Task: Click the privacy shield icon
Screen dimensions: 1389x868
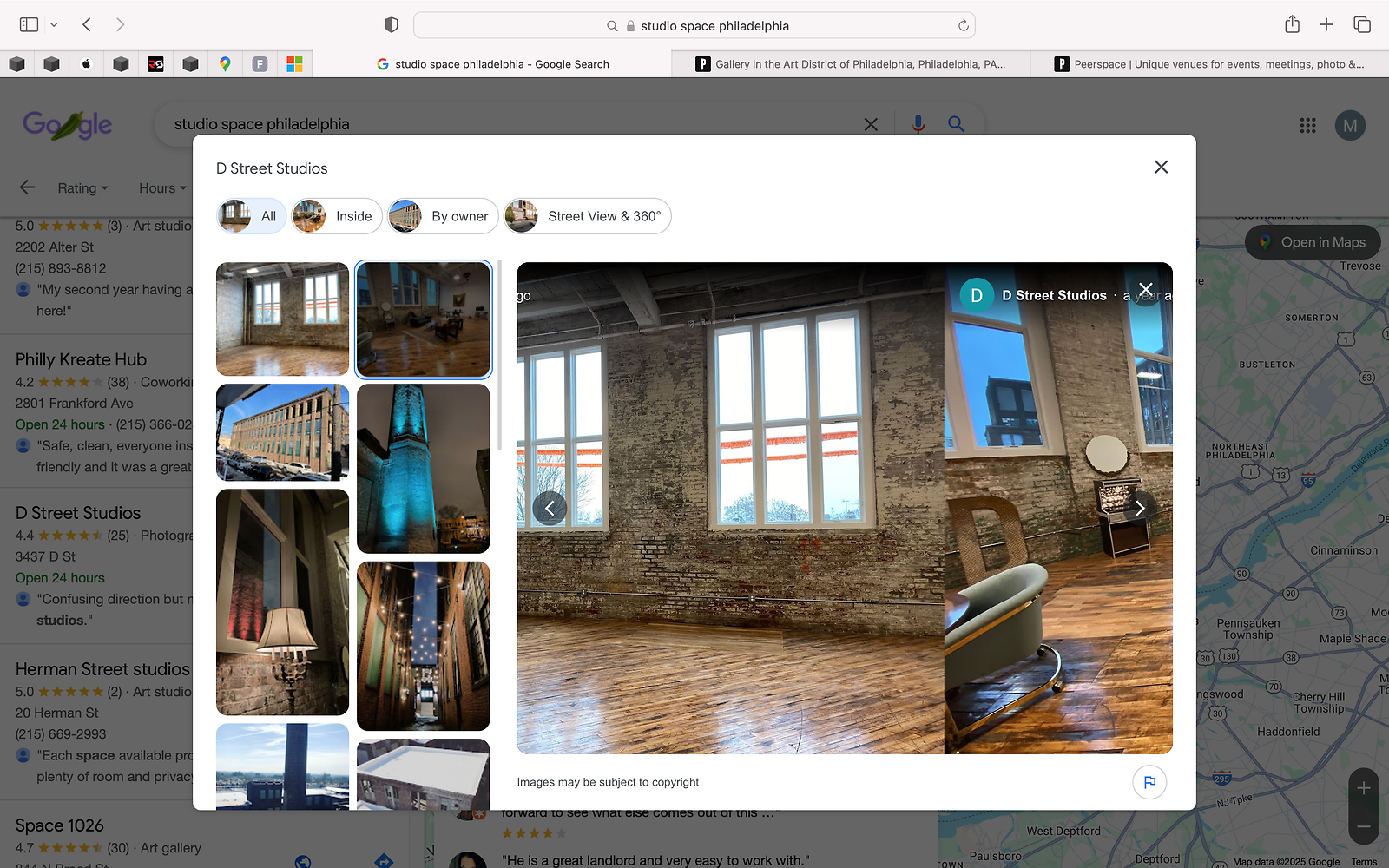Action: pos(392,25)
